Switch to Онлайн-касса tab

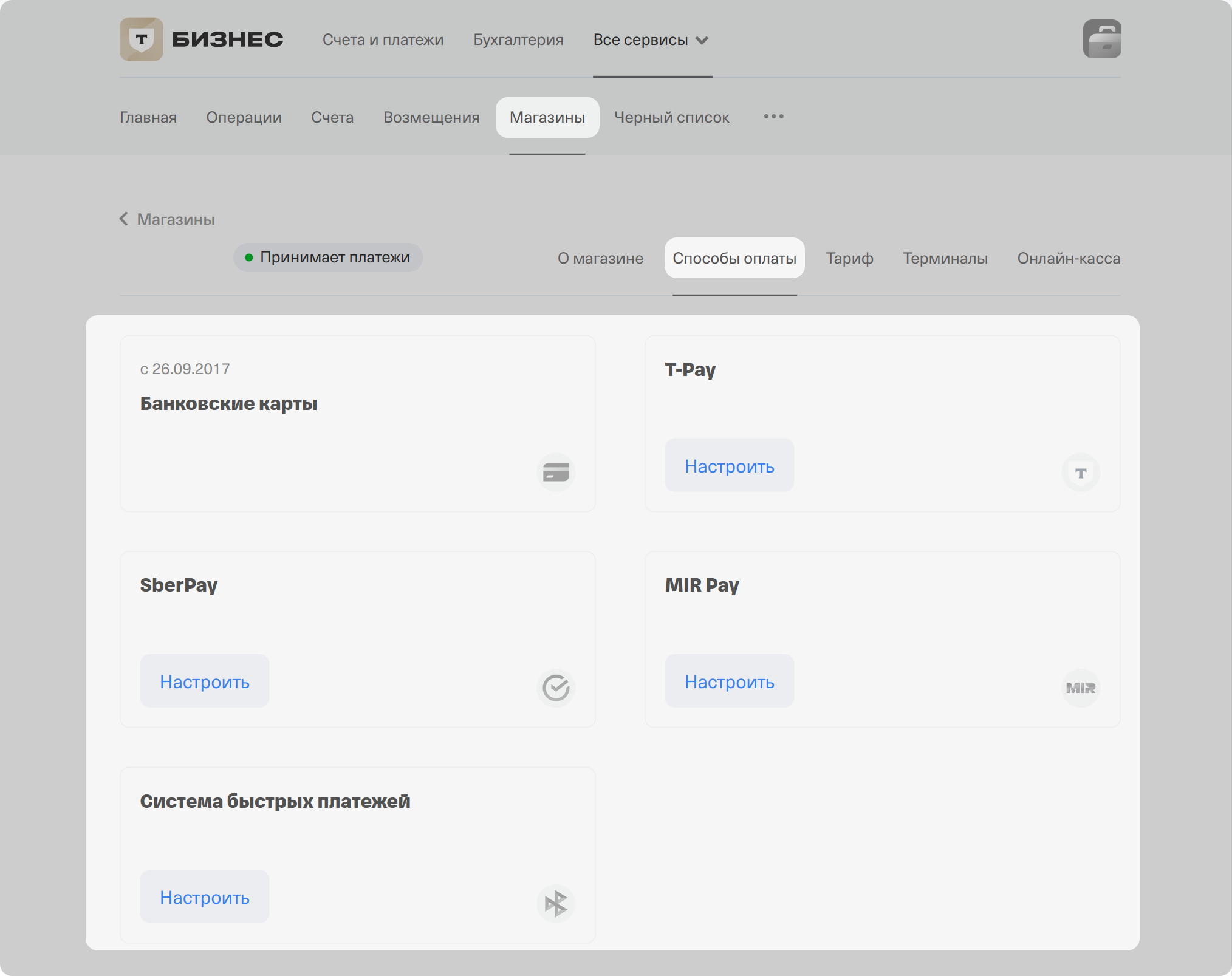coord(1069,258)
